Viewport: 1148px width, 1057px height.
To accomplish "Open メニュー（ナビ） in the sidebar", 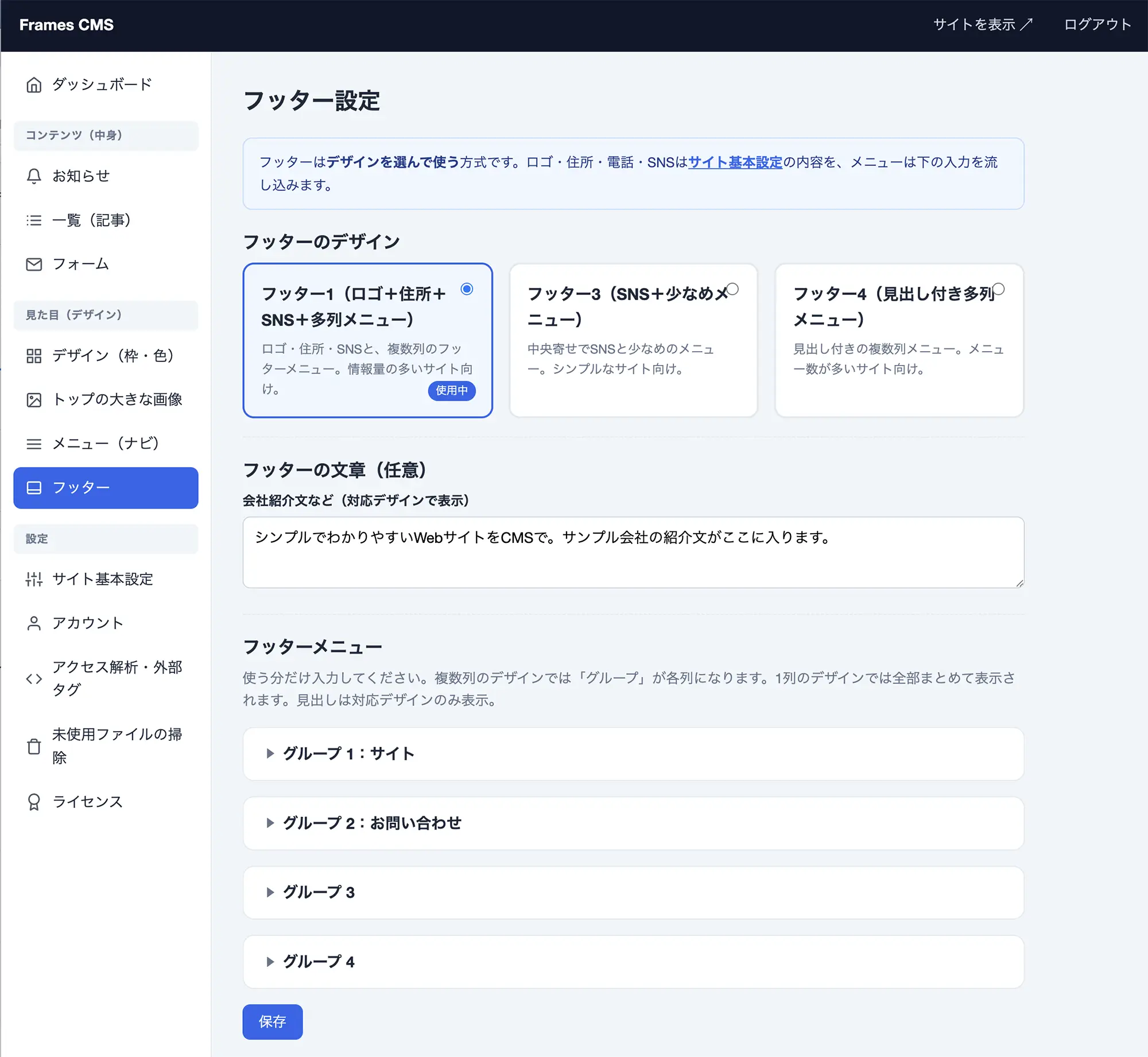I will 106,444.
